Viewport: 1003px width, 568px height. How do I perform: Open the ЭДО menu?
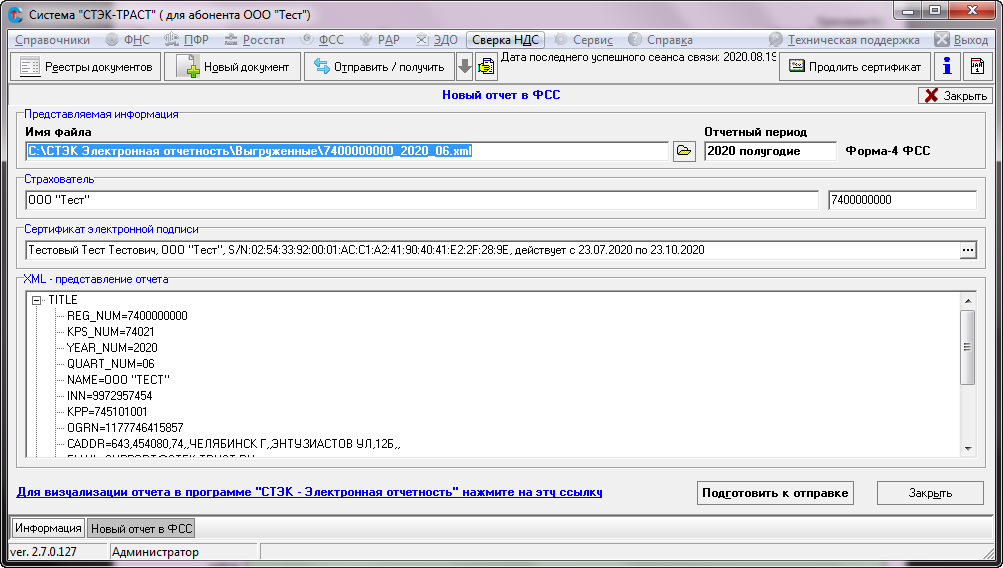coord(437,40)
